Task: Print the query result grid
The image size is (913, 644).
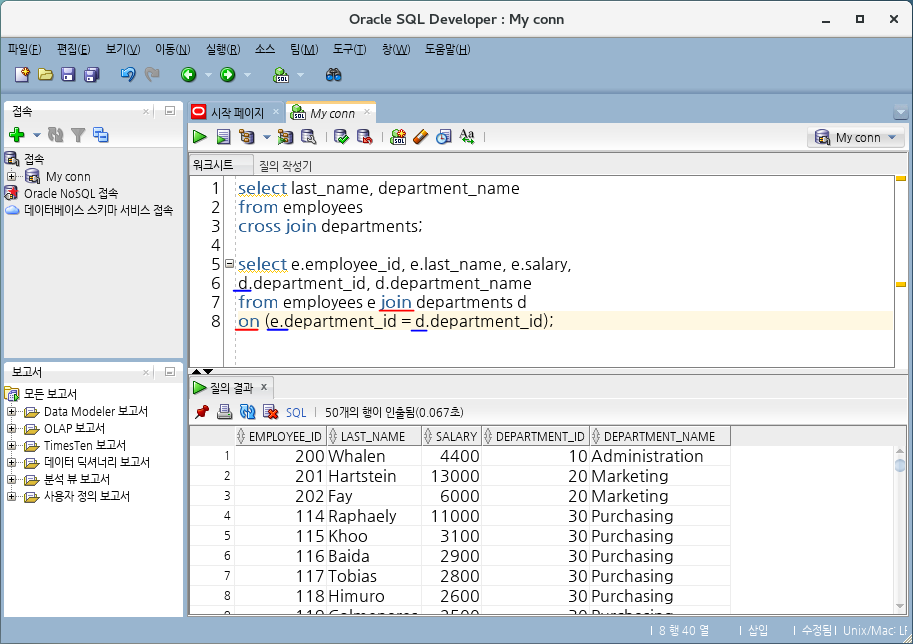Action: click(x=224, y=412)
